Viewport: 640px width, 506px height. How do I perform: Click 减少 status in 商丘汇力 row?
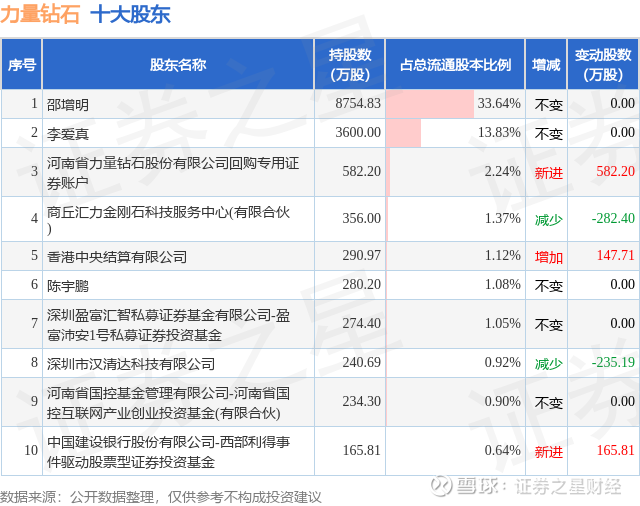point(549,220)
